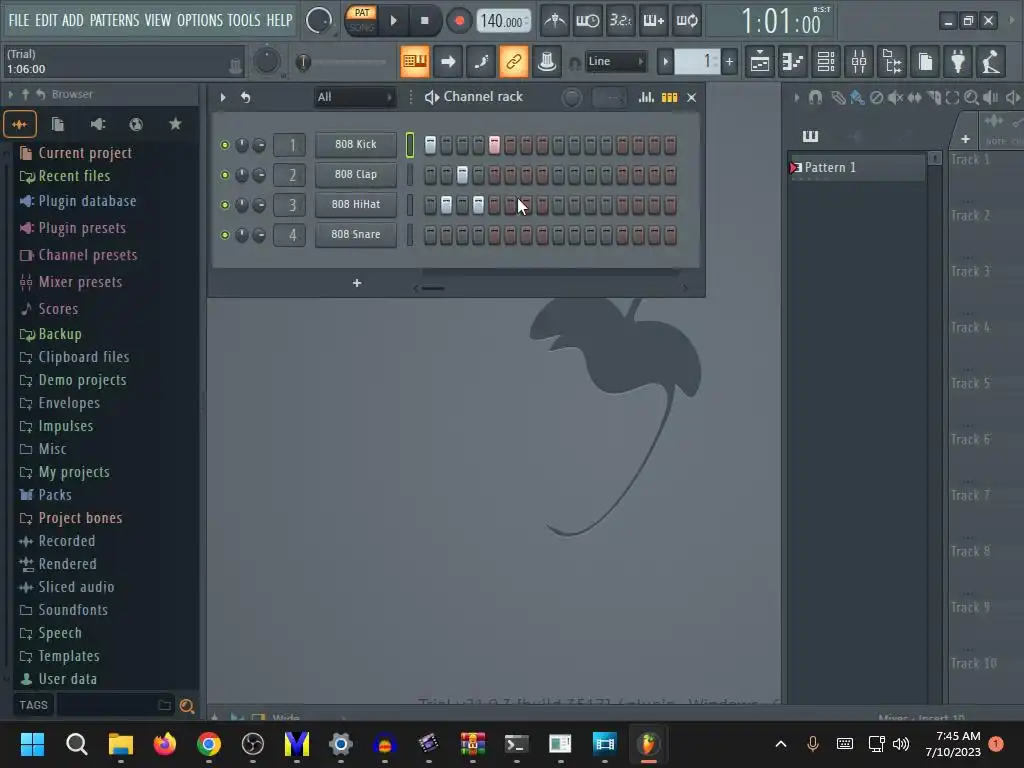Toggle graph editor icon in Channel rack

646,97
